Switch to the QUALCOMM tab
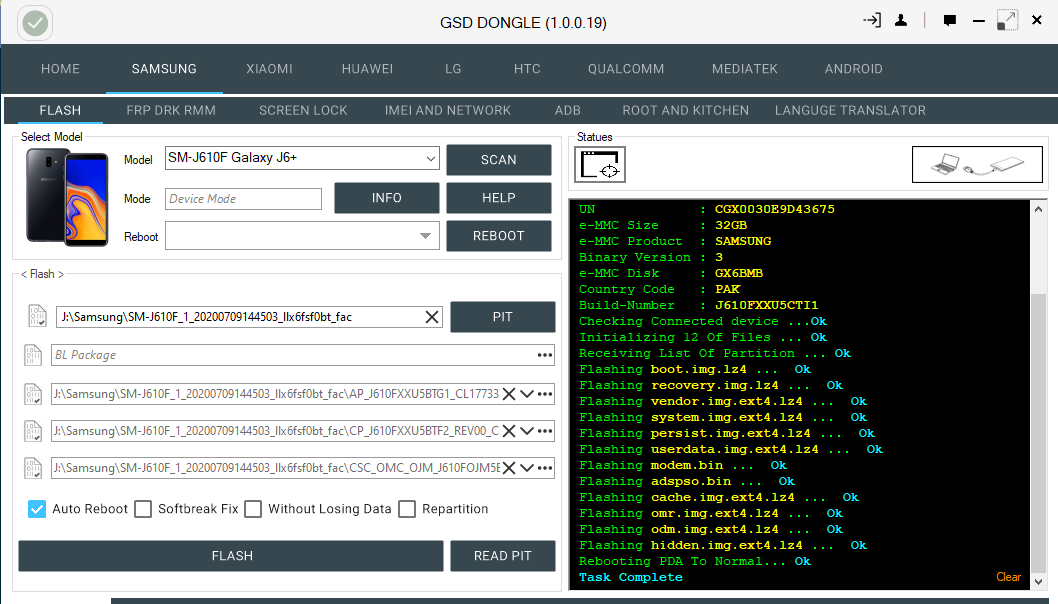This screenshot has height=604, width=1058. (625, 69)
